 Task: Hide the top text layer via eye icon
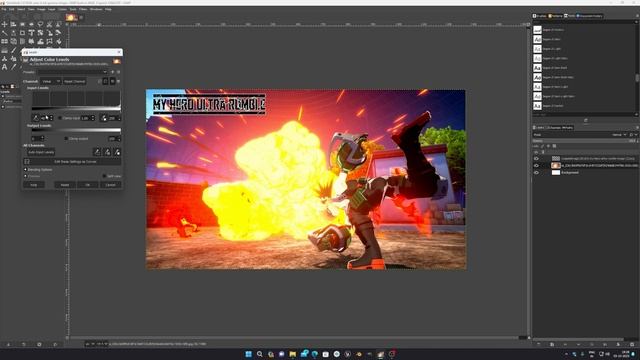click(536, 158)
